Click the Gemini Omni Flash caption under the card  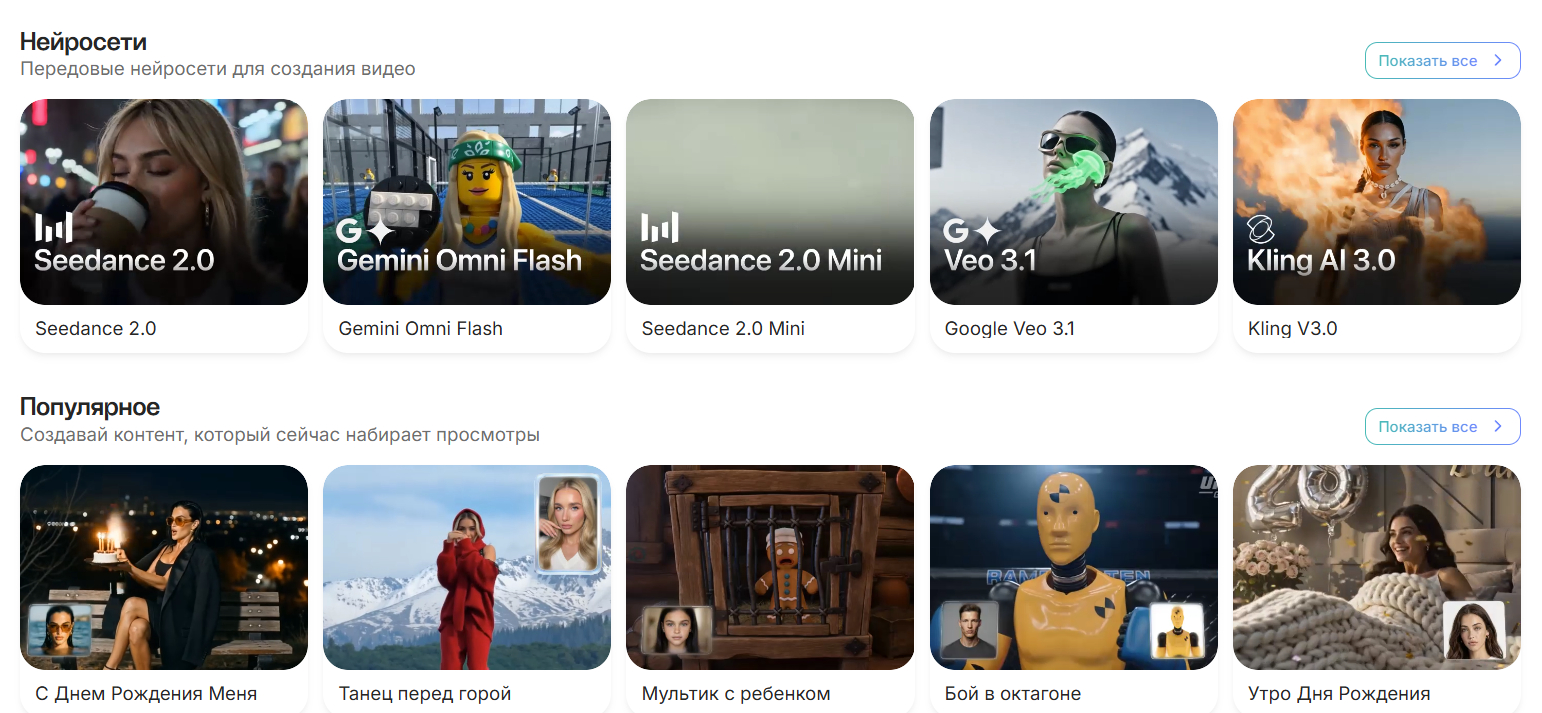421,328
